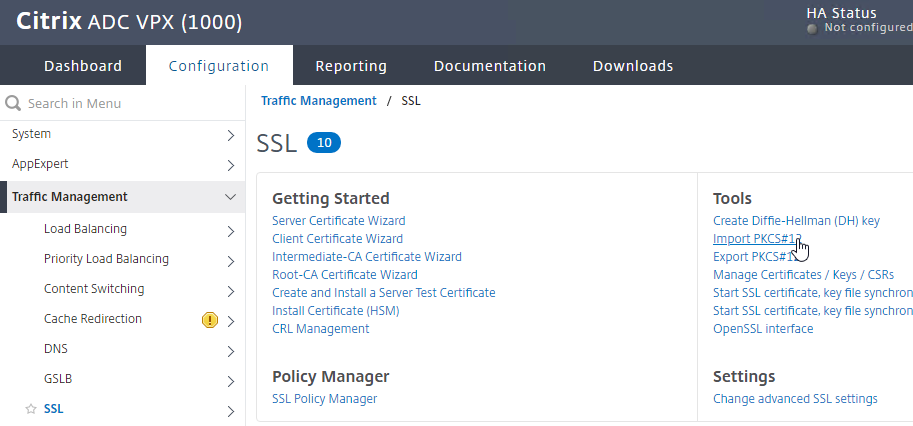Select DNS in the sidebar
Image resolution: width=913 pixels, height=426 pixels.
pyautogui.click(x=55, y=349)
